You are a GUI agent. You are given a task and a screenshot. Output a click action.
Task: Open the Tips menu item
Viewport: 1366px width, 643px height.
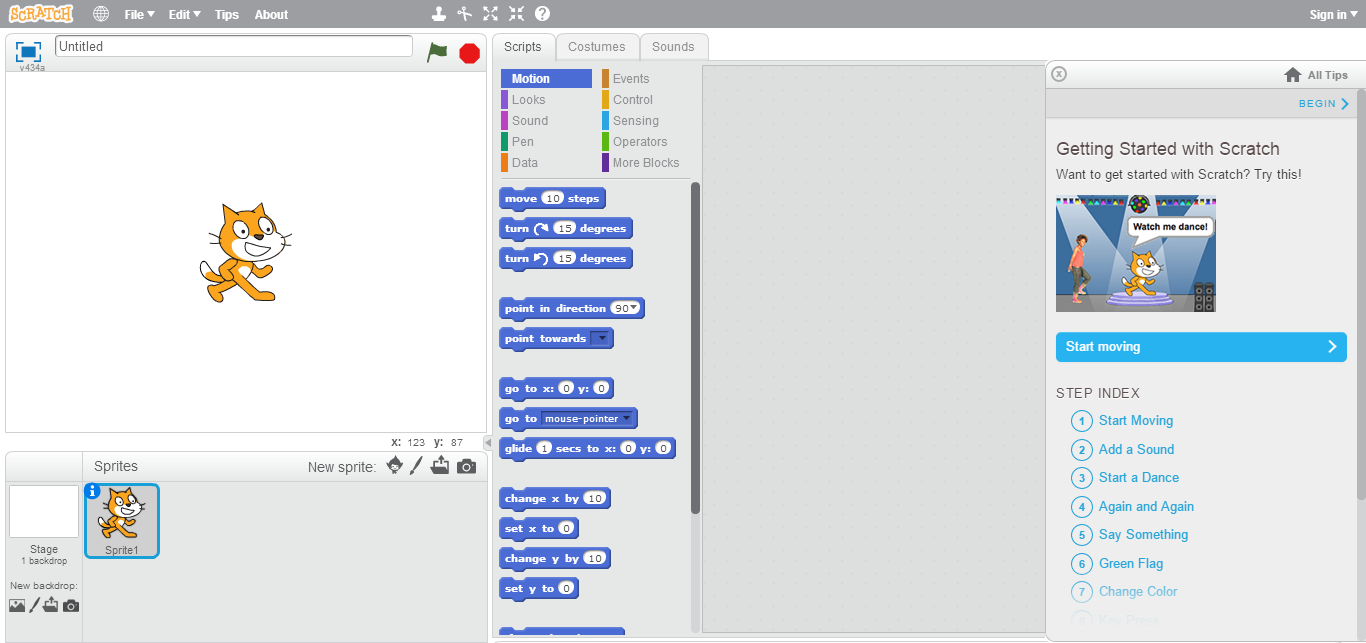pos(227,14)
